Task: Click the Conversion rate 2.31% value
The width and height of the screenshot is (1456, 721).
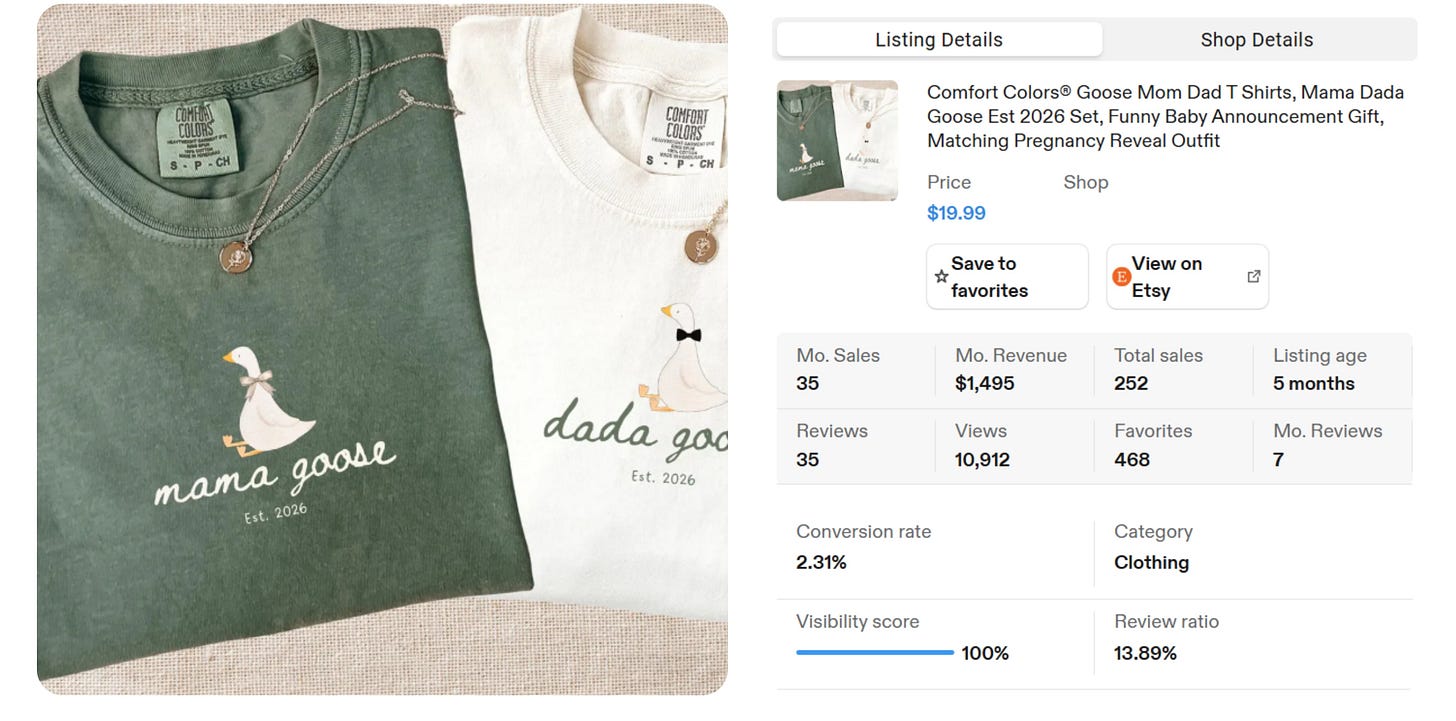Action: pos(821,563)
